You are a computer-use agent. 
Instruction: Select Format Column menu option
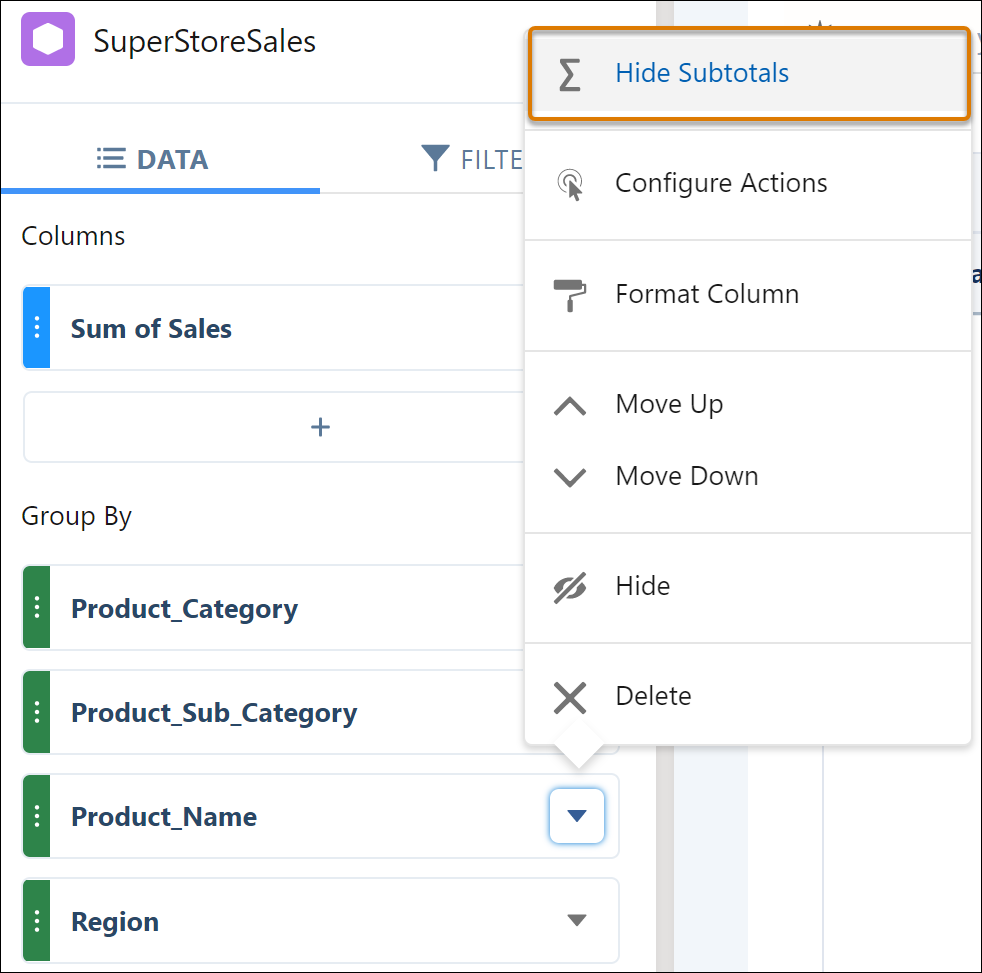click(x=707, y=295)
